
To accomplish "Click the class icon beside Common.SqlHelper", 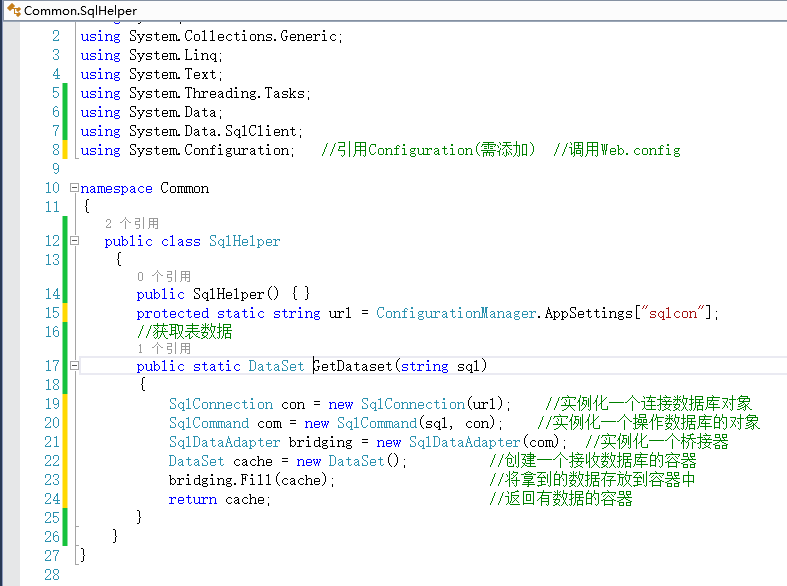I will point(14,10).
